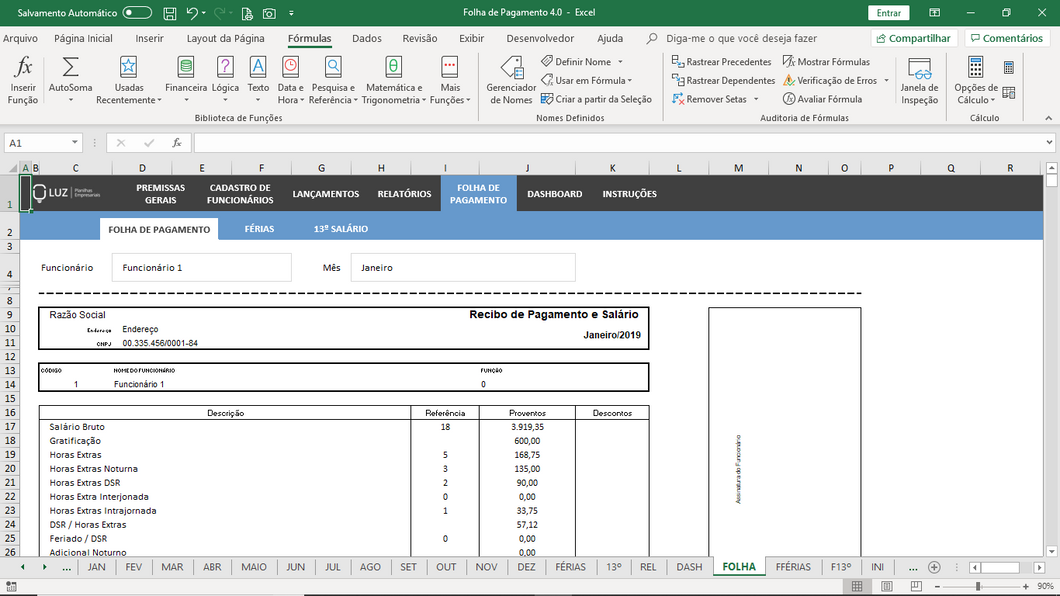The image size is (1060, 596).
Task: Select the FÉRIAS sheet tab
Action: (x=570, y=567)
